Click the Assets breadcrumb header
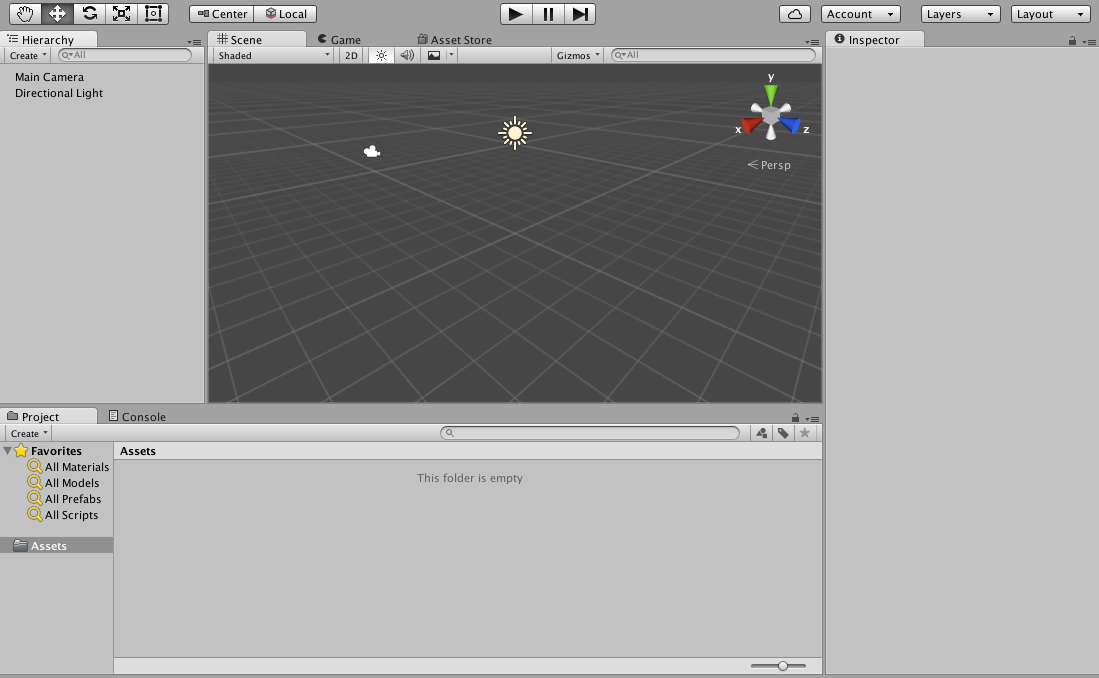This screenshot has width=1099, height=678. pos(137,451)
